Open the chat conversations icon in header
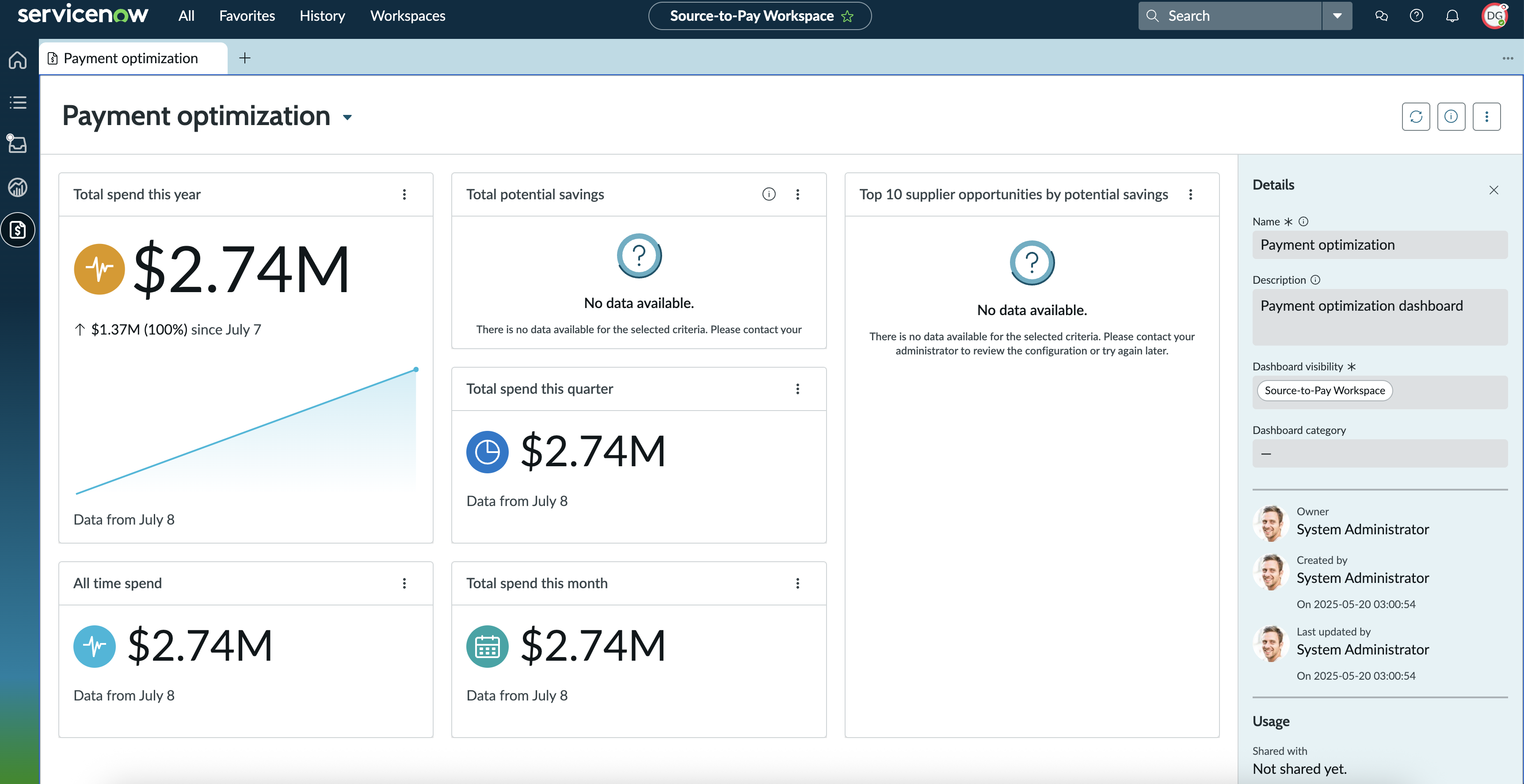The image size is (1524, 784). click(1381, 16)
